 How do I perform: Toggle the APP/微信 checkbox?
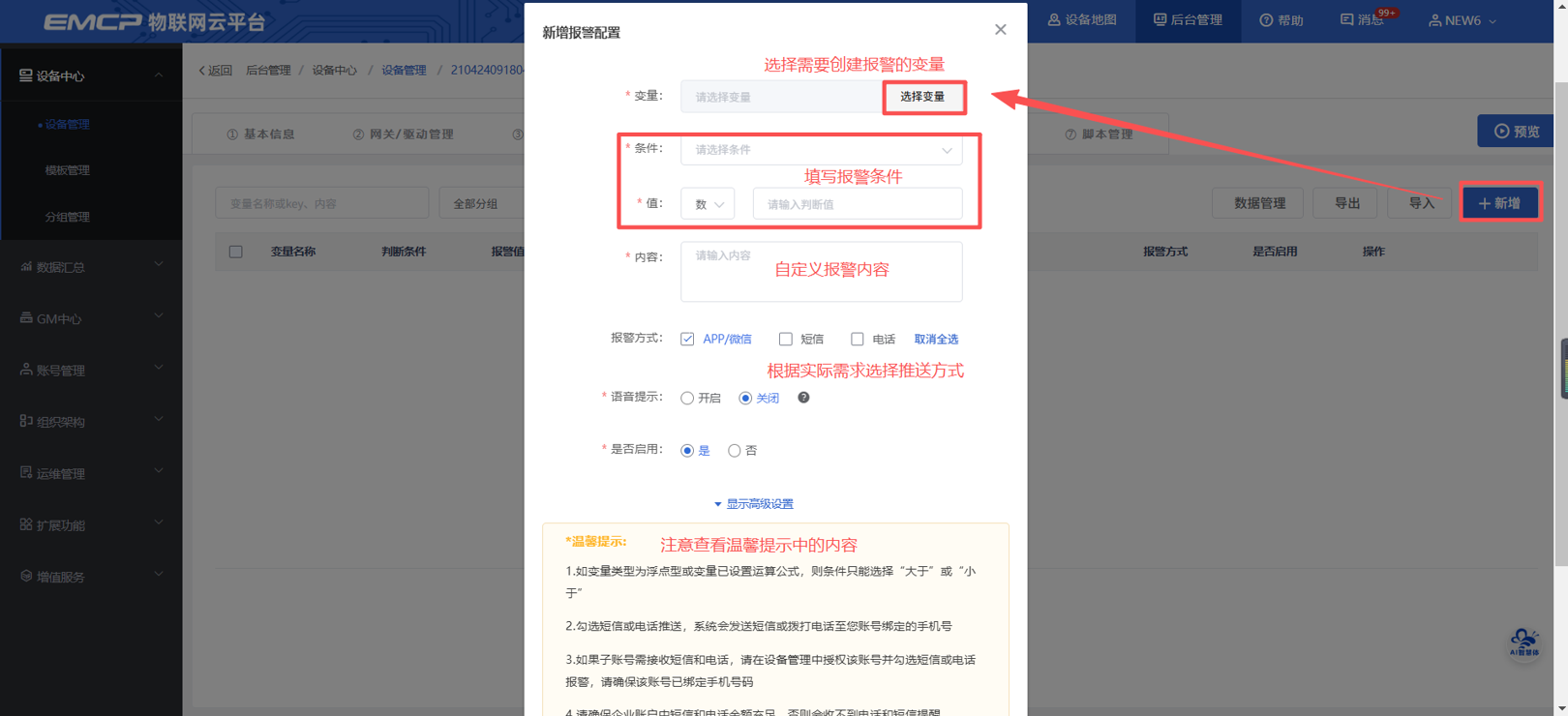click(x=687, y=339)
